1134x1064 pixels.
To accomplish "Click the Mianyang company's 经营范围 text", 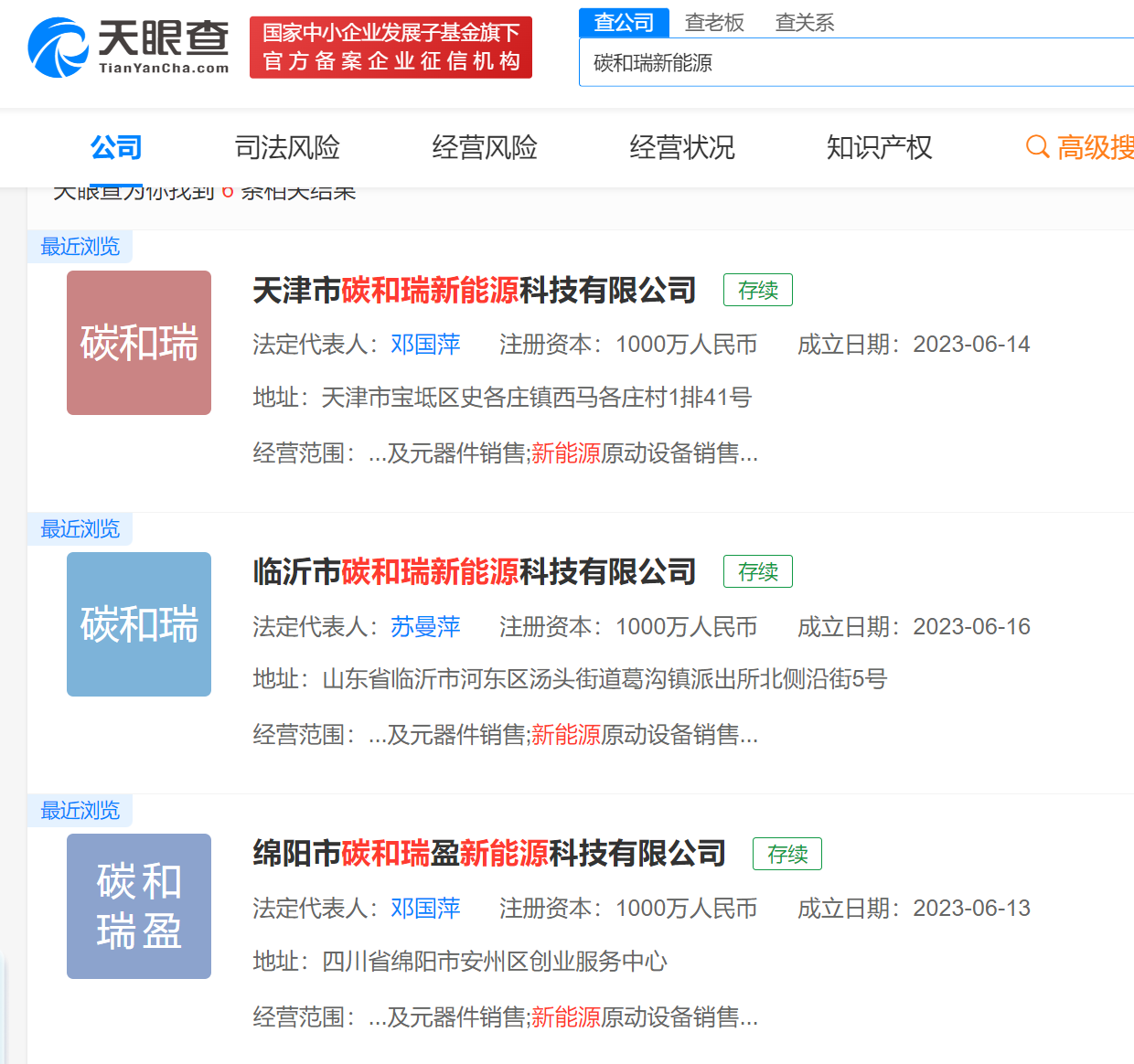I will [506, 1017].
